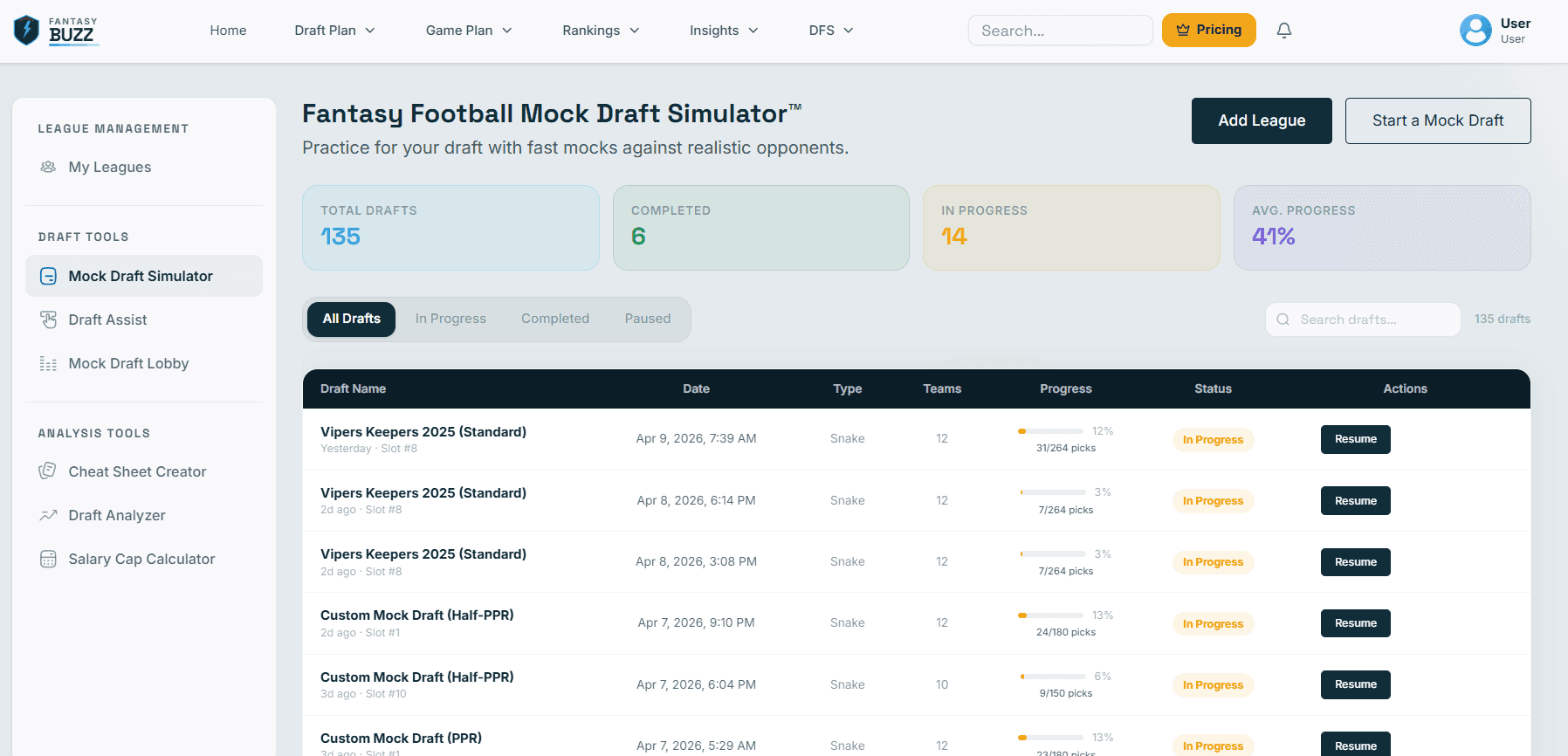This screenshot has height=756, width=1568.
Task: Open Custom Mock Draft (PPR) row name
Action: pyautogui.click(x=401, y=738)
